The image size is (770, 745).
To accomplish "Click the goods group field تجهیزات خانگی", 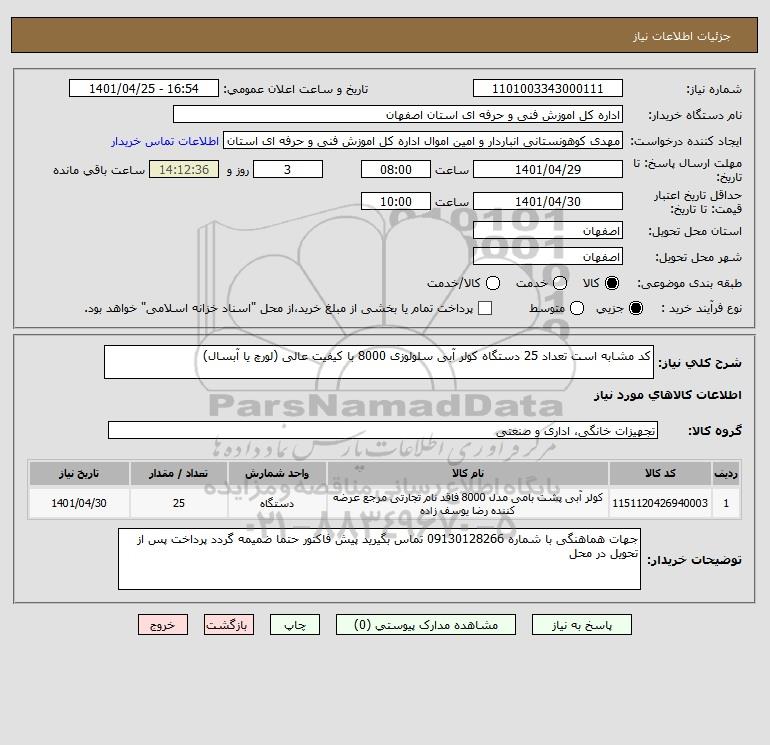I will tap(383, 430).
